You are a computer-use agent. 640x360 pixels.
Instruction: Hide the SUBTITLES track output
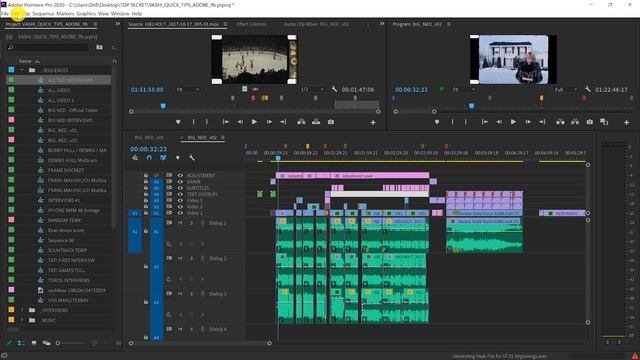[180, 188]
